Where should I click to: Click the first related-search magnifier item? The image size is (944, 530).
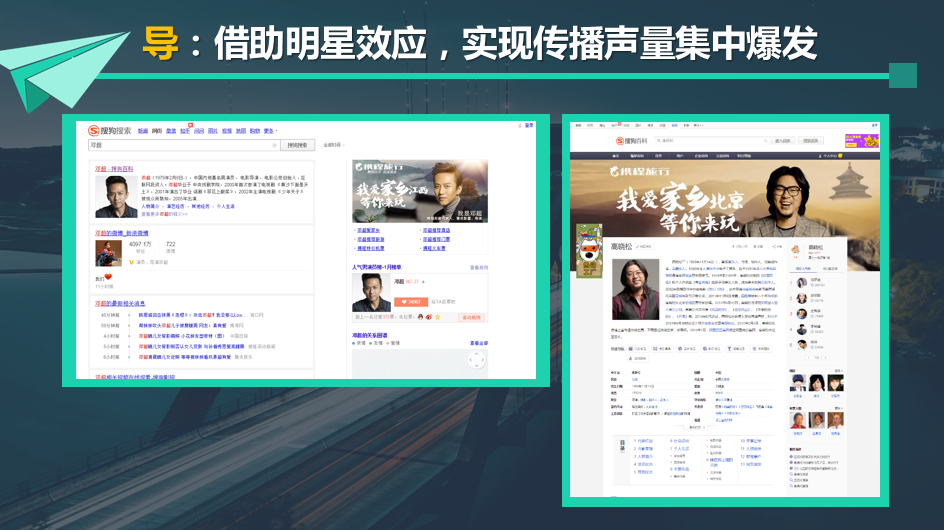click(x=799, y=474)
